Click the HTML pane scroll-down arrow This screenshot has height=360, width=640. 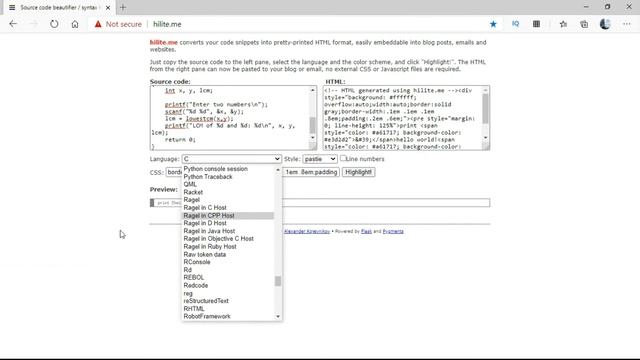pyautogui.click(x=485, y=138)
